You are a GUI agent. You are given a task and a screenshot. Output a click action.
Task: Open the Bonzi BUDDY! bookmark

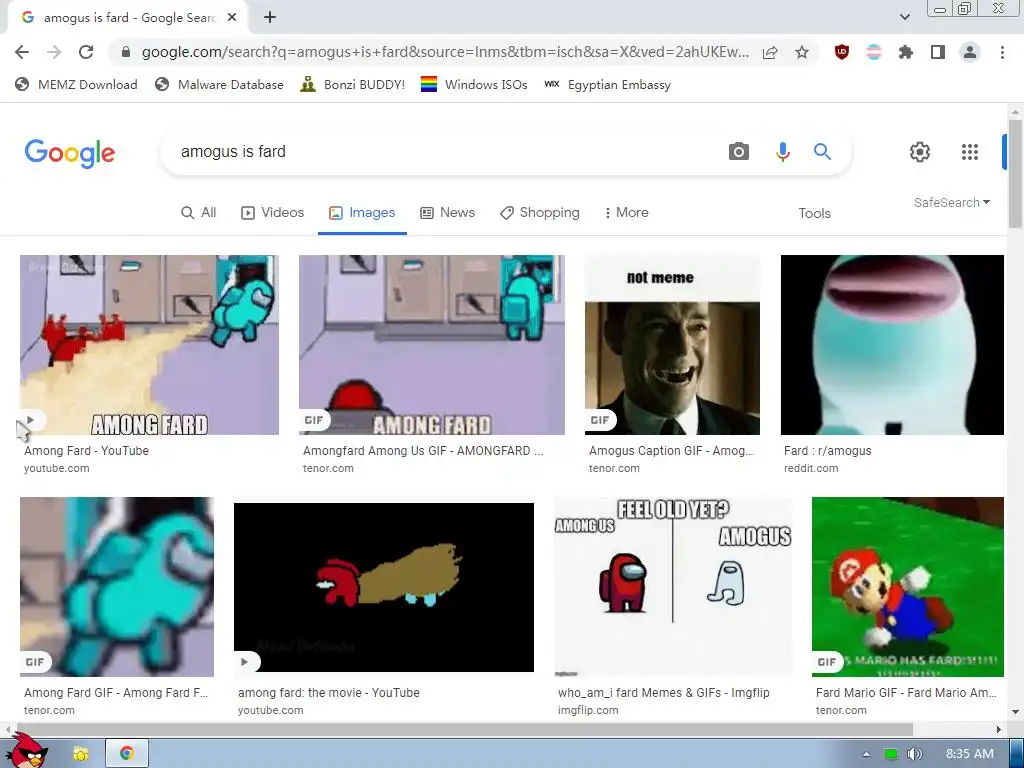point(353,84)
